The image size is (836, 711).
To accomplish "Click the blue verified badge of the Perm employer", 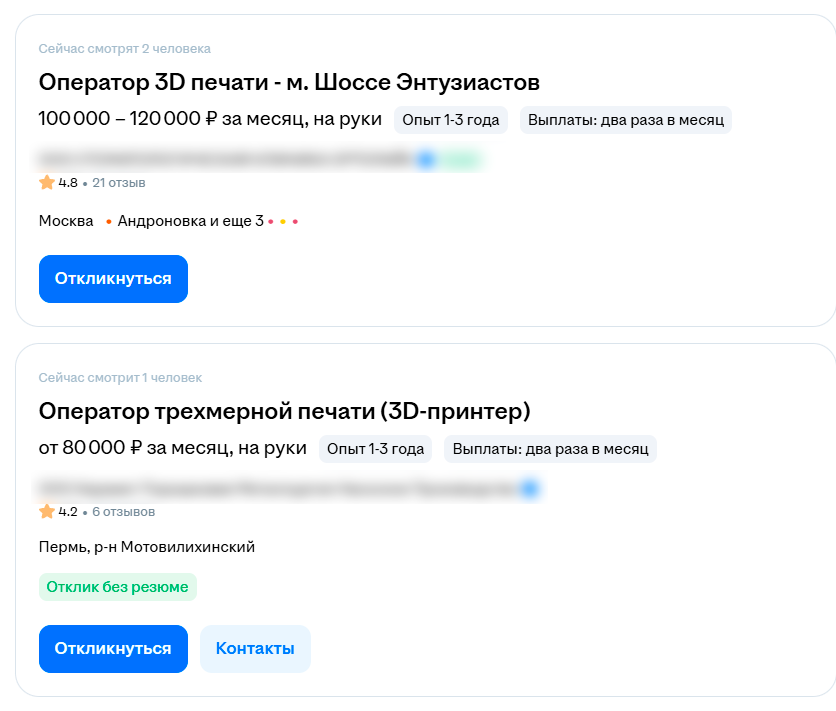I will point(527,489).
